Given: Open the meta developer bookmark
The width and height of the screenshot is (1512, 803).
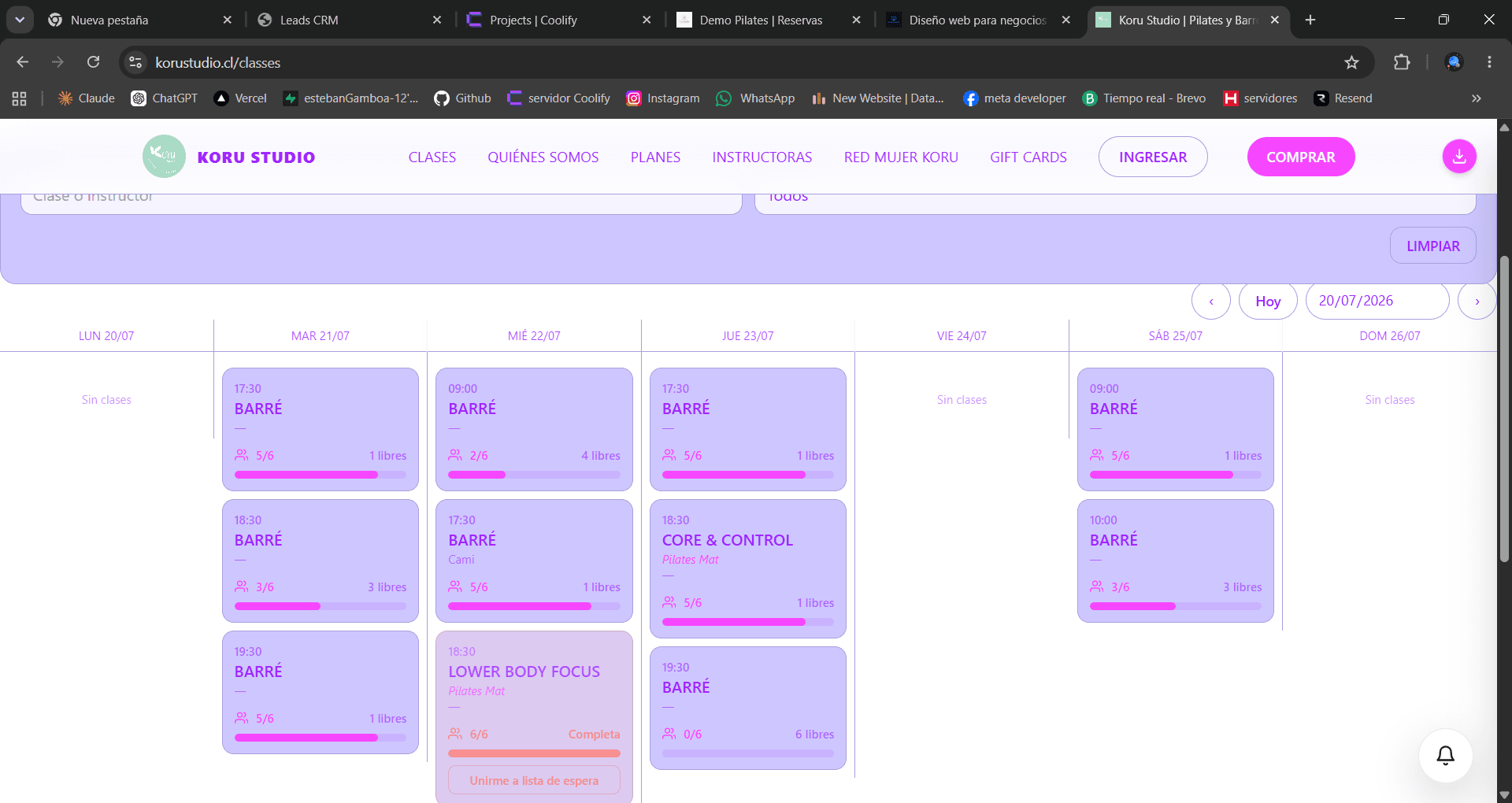Looking at the screenshot, I should coord(1015,98).
